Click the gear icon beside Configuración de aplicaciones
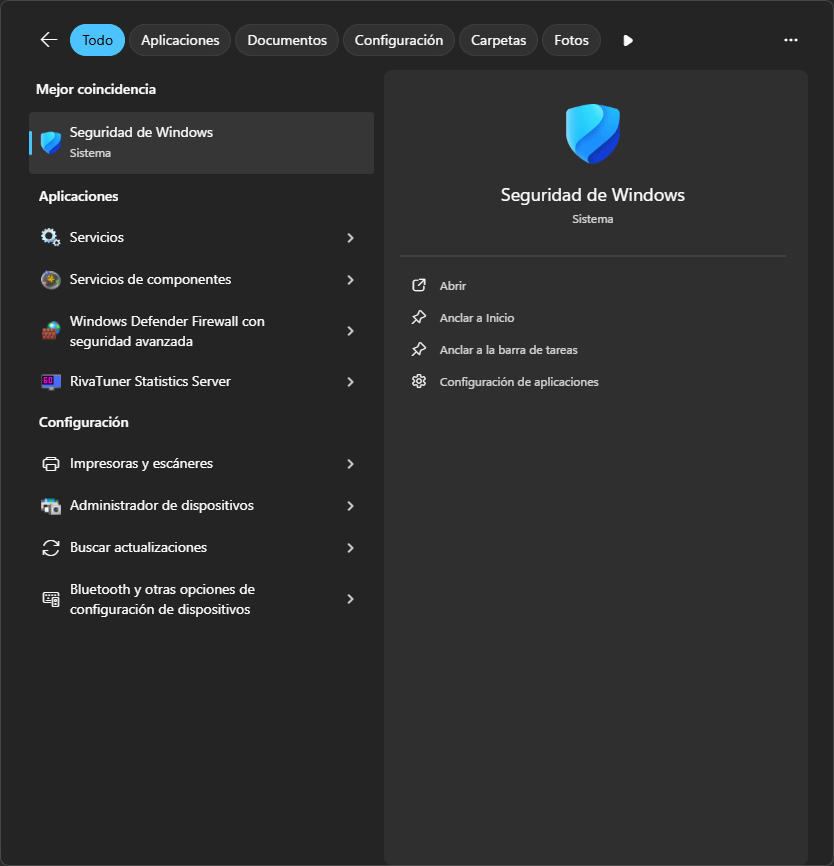Viewport: 834px width, 866px height. click(419, 381)
